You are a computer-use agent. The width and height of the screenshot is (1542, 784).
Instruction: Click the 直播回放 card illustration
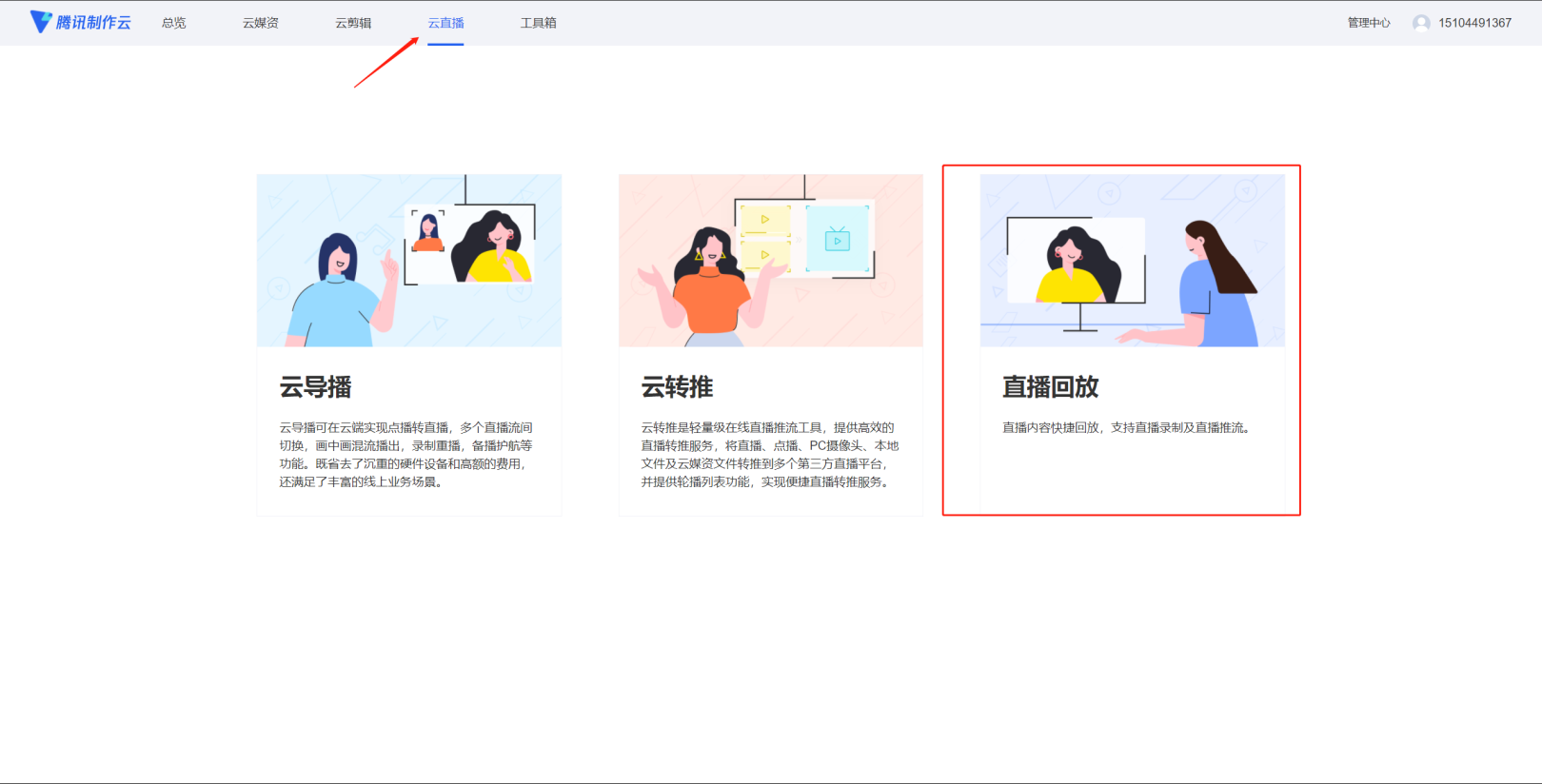pos(1133,260)
